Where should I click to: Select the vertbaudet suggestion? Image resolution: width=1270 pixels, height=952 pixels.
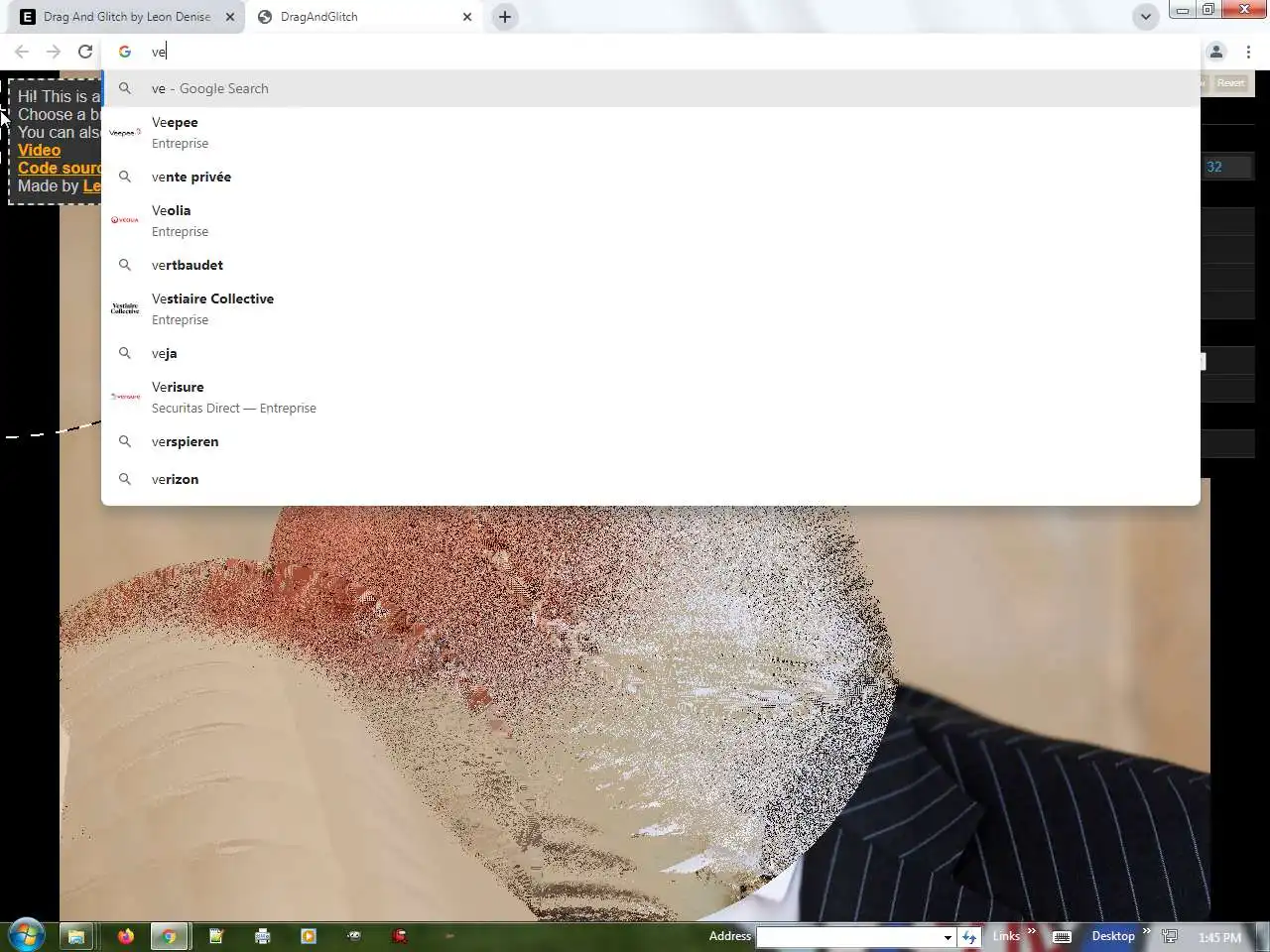(650, 265)
